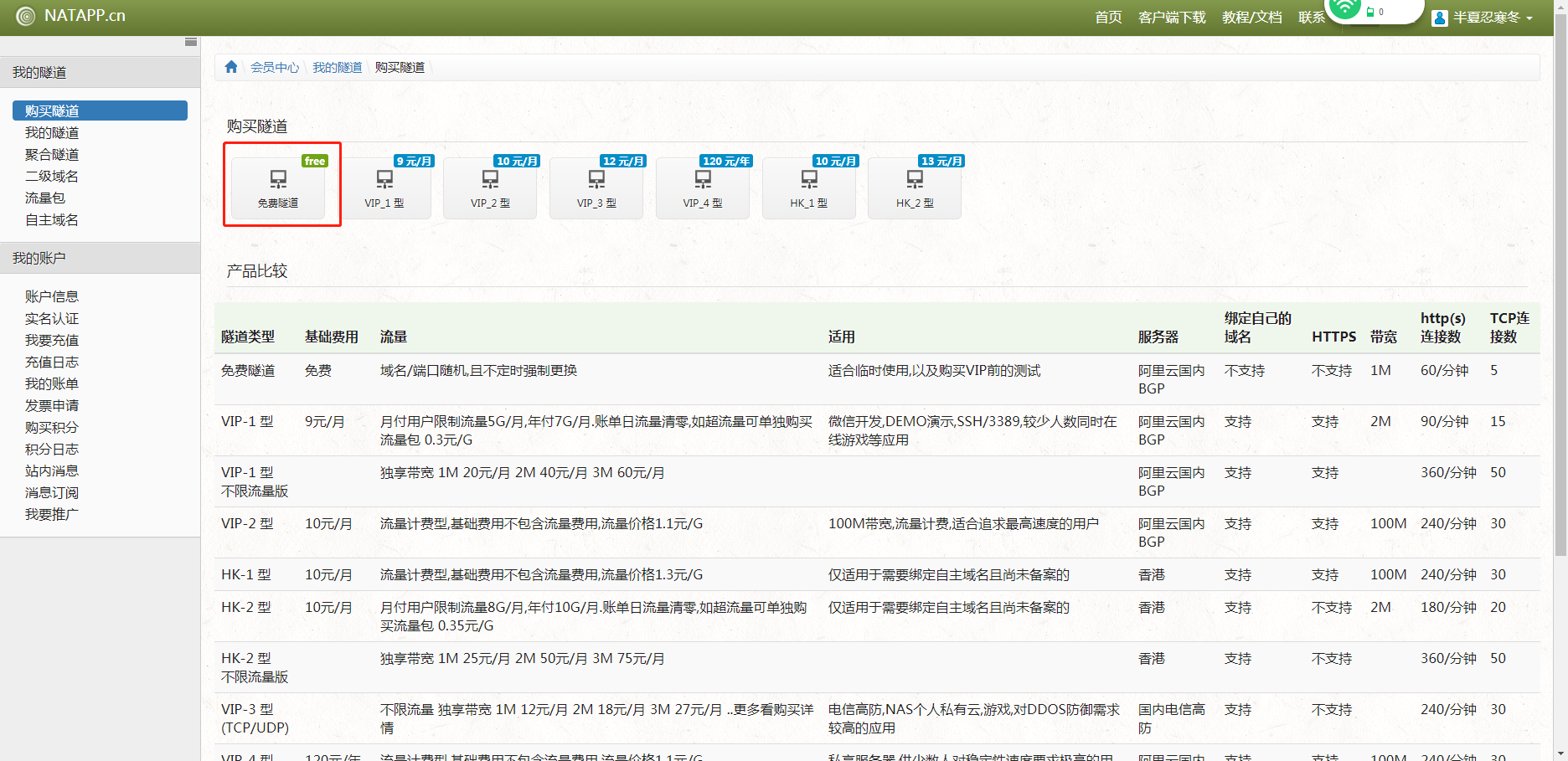Open 购买积分 in the sidebar
This screenshot has height=761, width=1568.
(x=52, y=427)
